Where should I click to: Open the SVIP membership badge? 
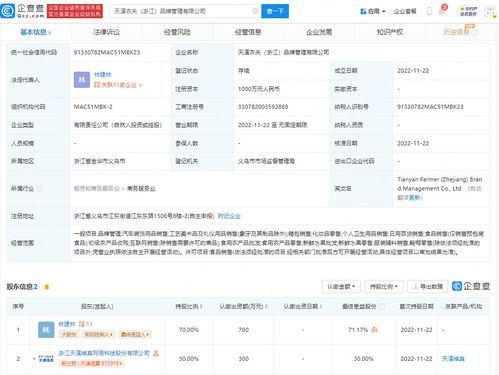(468, 11)
